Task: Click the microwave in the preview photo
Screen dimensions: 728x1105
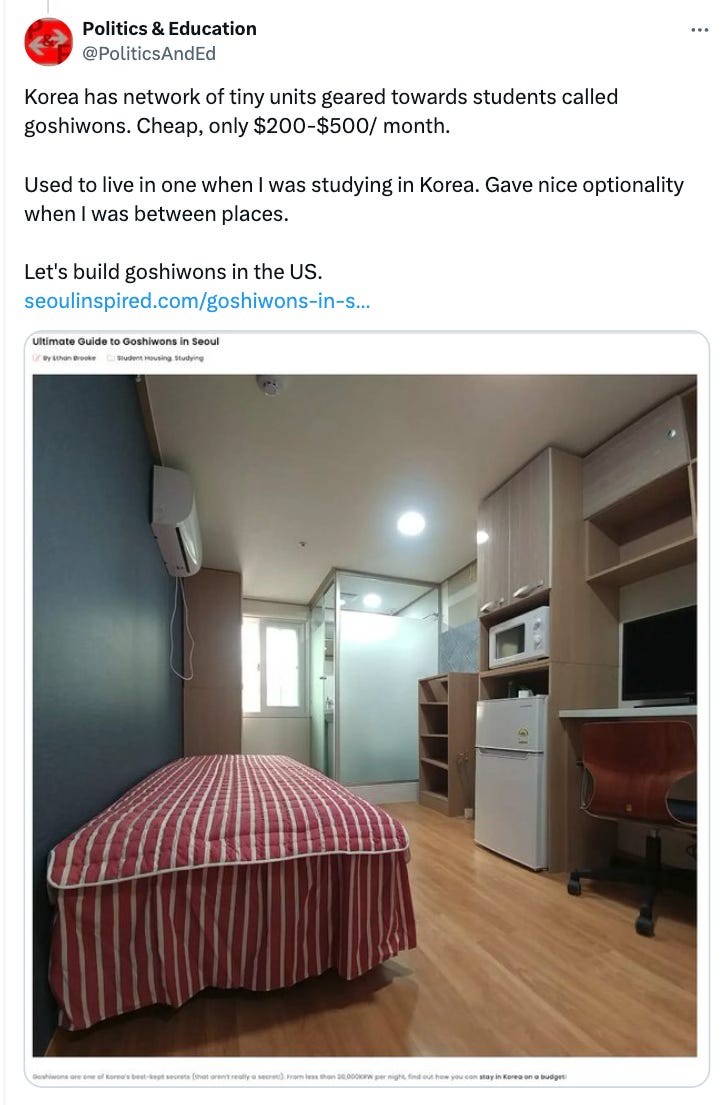Action: [x=519, y=637]
